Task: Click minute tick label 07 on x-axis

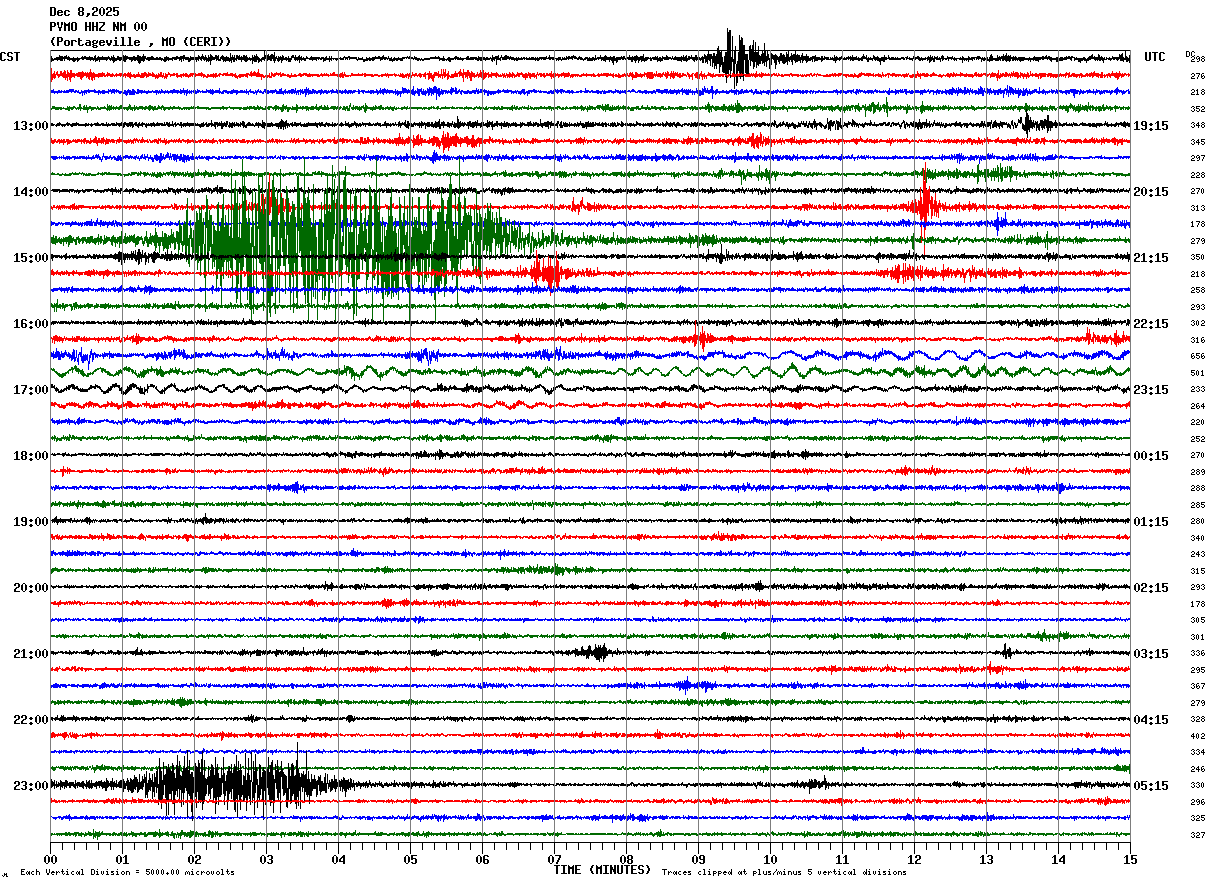Action: pos(554,859)
